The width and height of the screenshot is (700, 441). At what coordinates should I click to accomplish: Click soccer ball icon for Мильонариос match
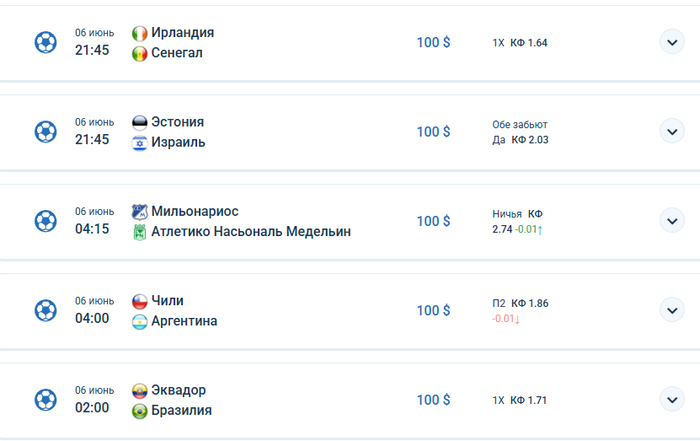coord(45,221)
